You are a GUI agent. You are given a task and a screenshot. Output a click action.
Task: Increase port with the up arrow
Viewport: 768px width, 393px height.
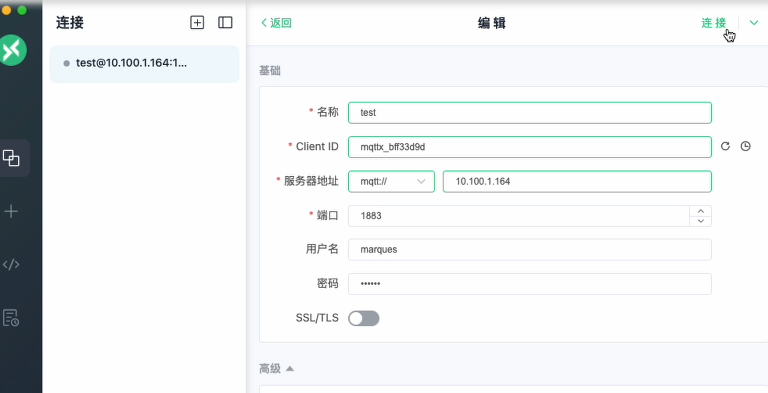pos(700,211)
